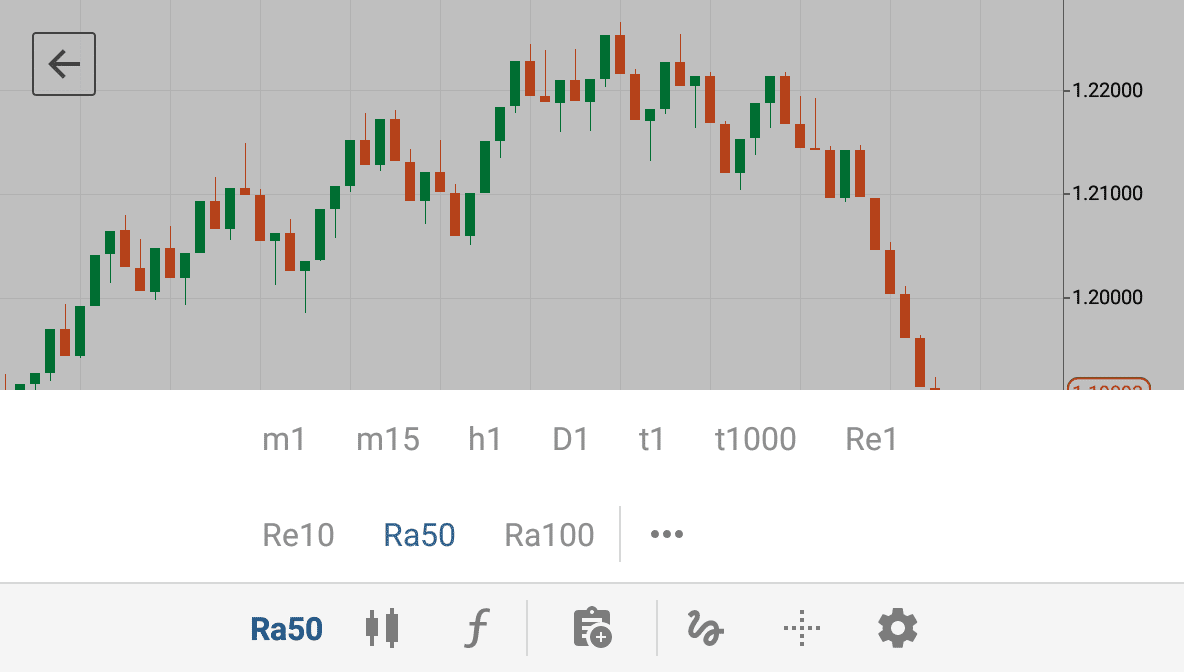Select the m1 timeframe
This screenshot has height=672, width=1184.
tap(284, 439)
